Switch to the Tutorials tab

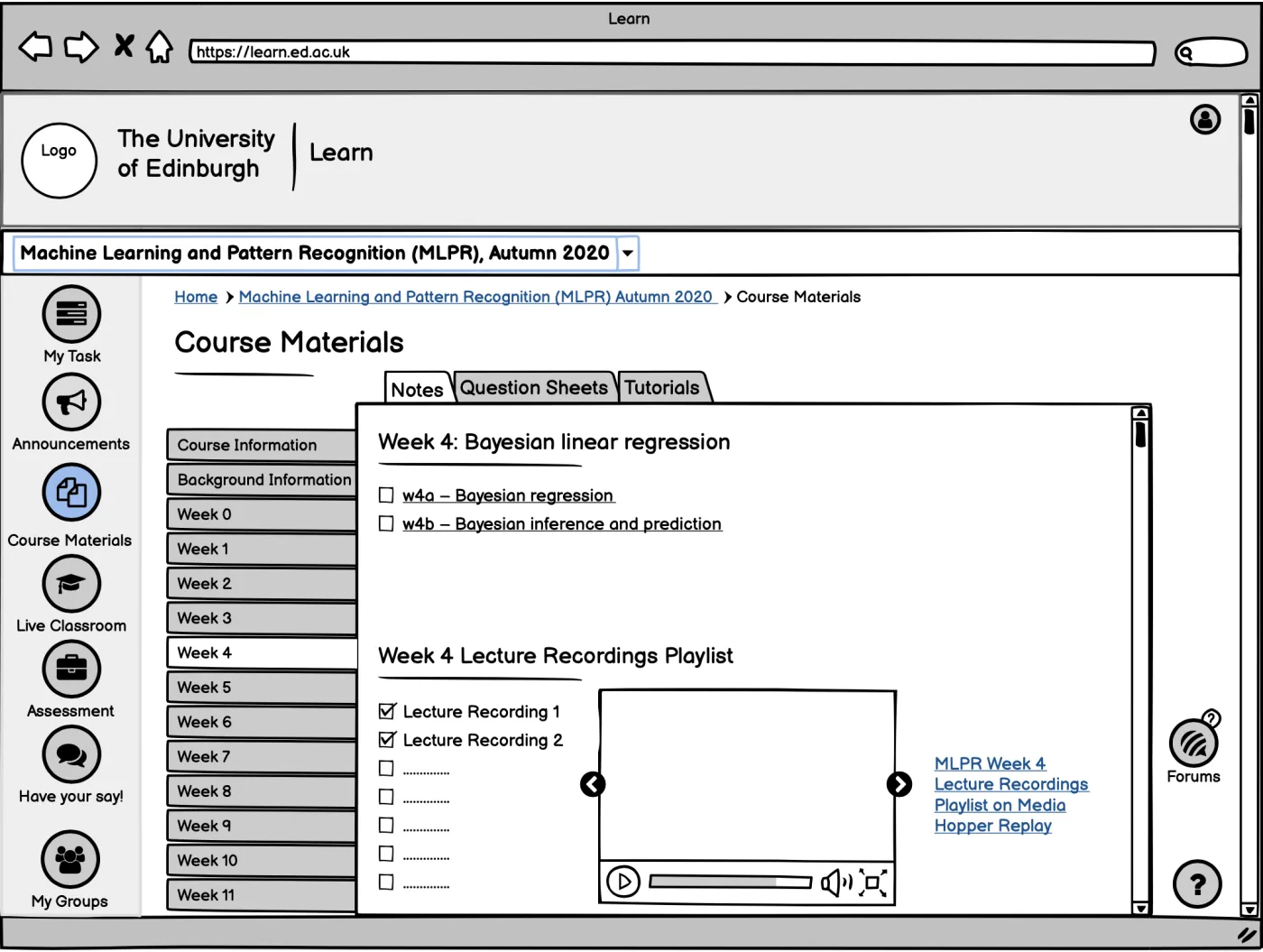(x=663, y=387)
